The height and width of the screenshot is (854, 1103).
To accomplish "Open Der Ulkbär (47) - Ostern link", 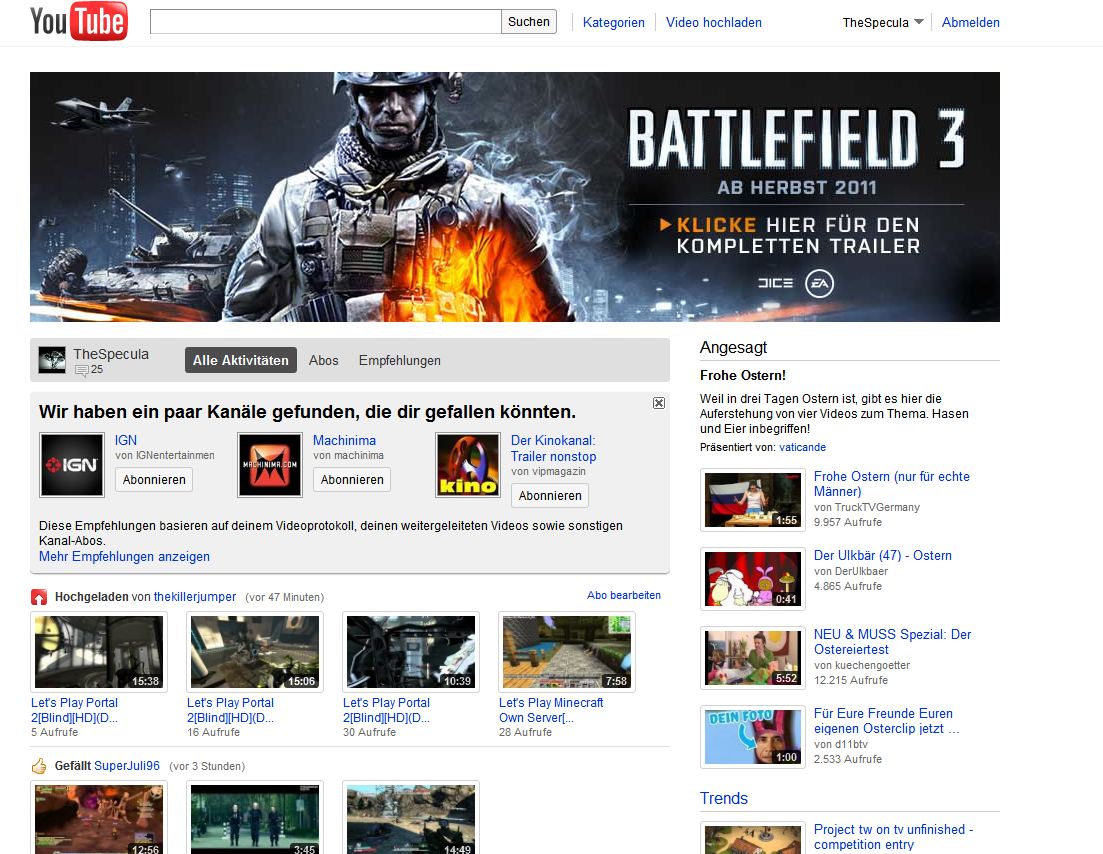I will [x=883, y=555].
